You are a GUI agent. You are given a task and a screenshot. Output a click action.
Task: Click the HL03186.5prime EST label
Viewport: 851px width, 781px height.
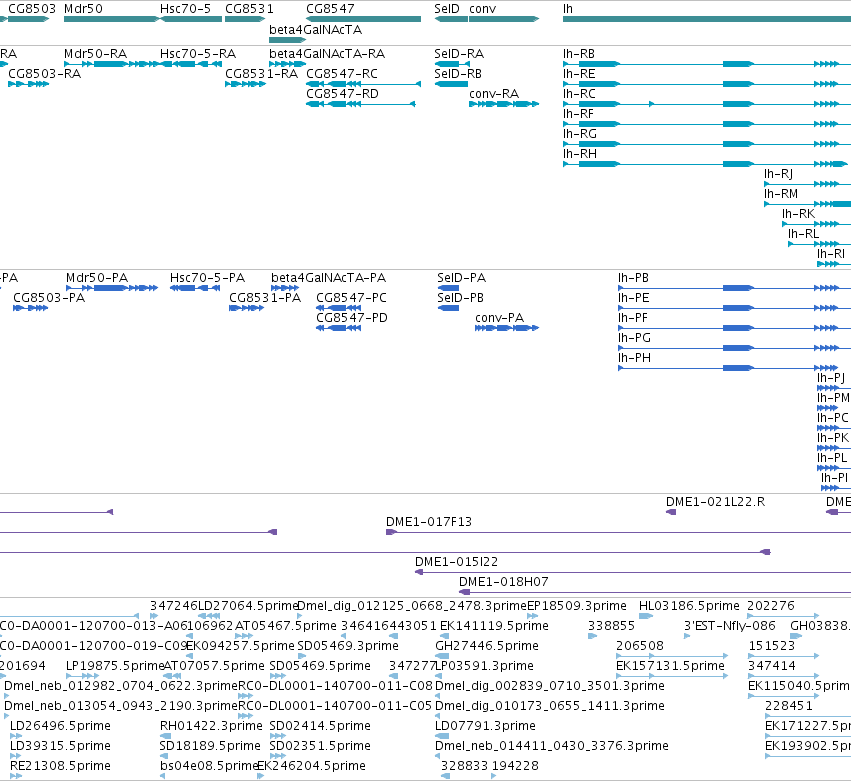[689, 606]
